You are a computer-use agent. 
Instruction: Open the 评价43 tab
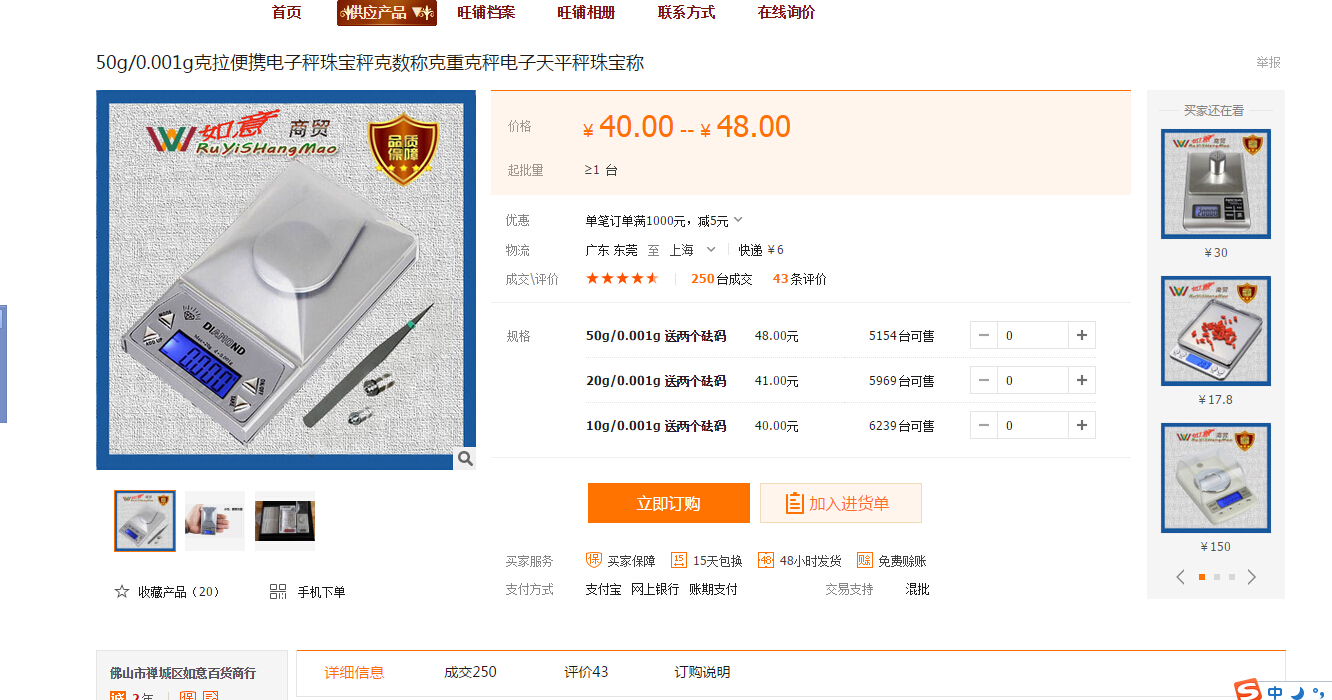[586, 672]
